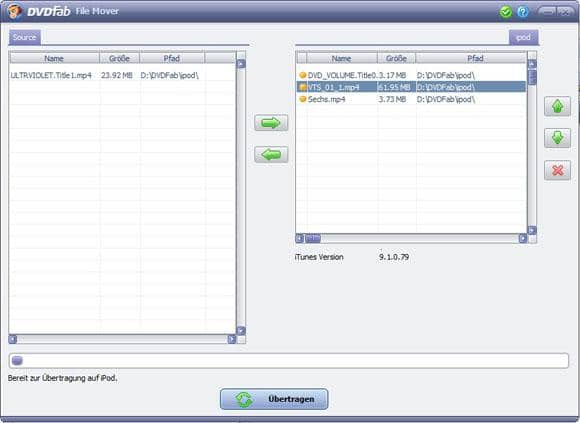Screen dimensions: 580x423
Task: Move selected file up with green up arrow
Action: (557, 106)
